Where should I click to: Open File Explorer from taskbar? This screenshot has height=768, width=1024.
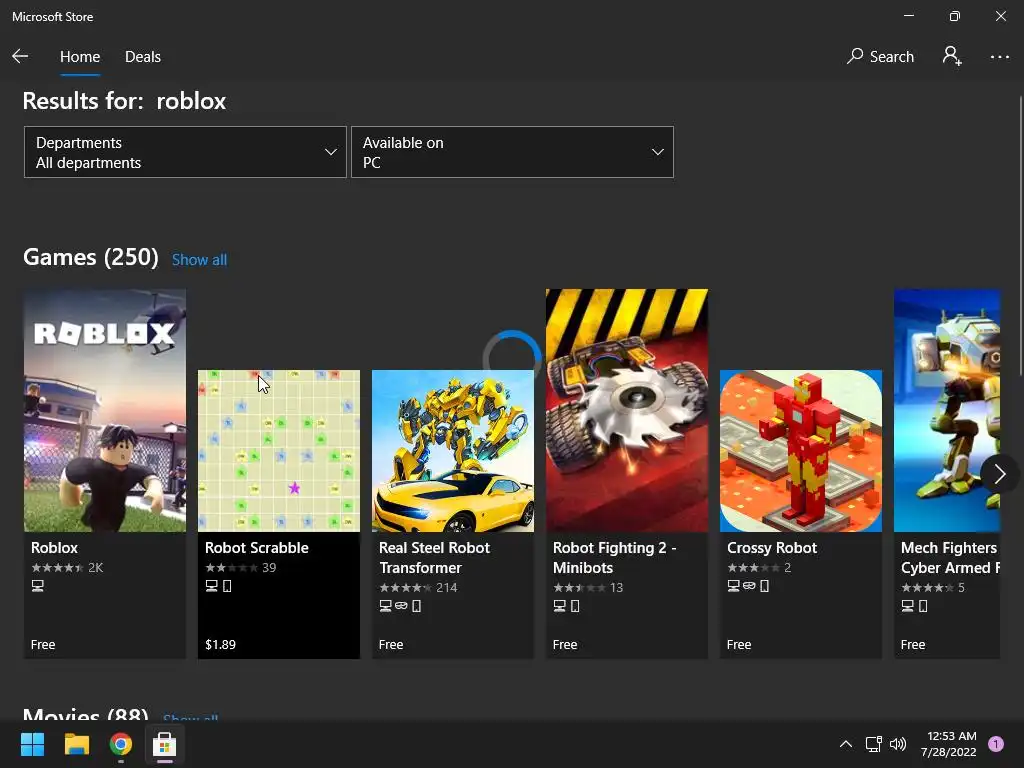(x=76, y=744)
